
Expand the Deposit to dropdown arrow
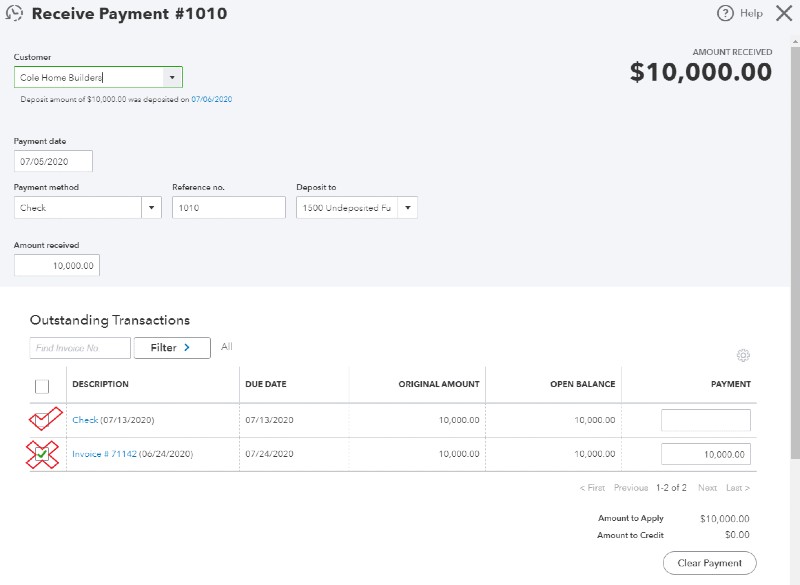pos(408,208)
